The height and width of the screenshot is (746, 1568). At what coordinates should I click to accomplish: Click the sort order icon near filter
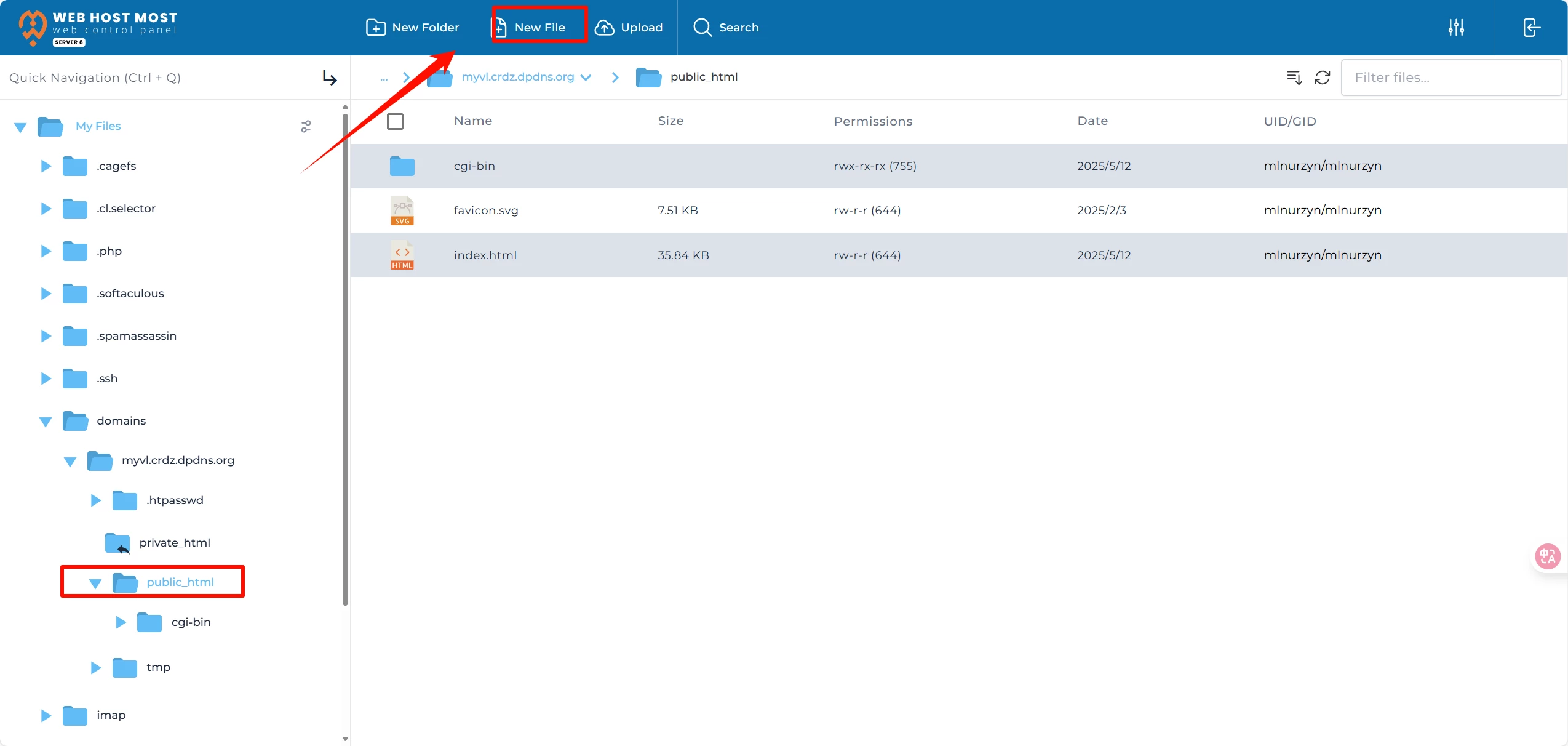[1294, 78]
